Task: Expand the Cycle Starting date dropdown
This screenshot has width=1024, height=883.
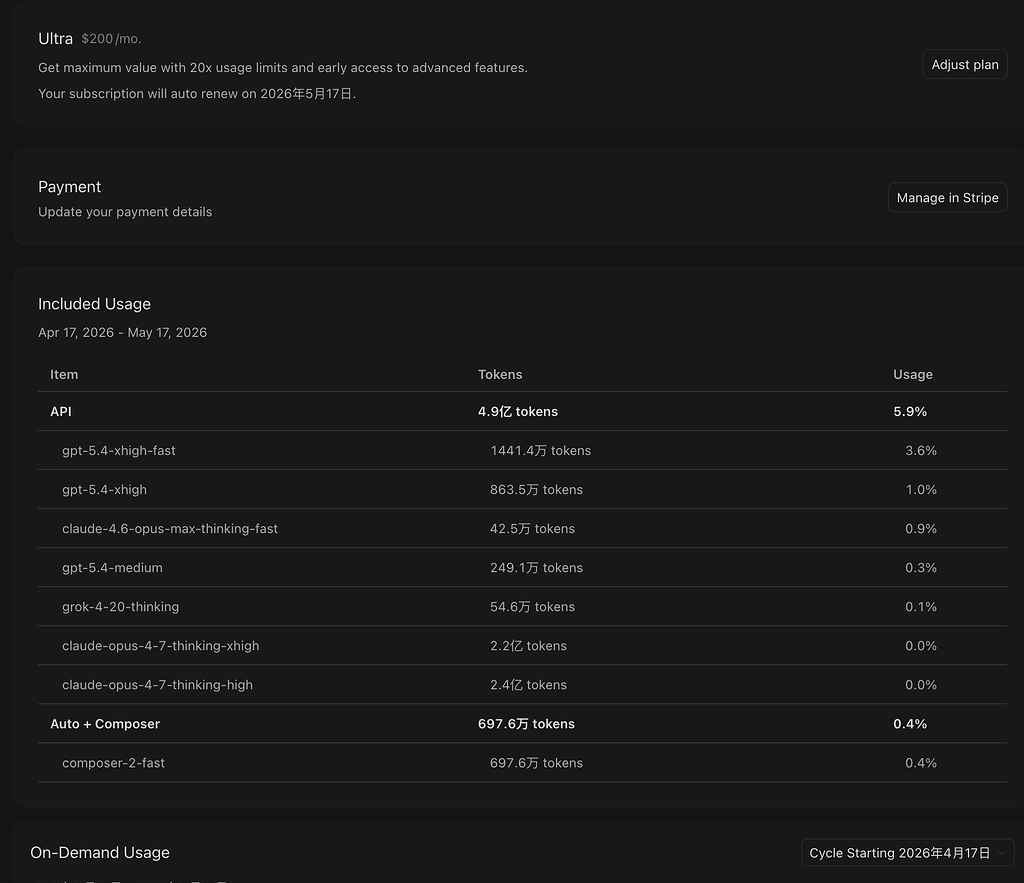Action: tap(907, 853)
